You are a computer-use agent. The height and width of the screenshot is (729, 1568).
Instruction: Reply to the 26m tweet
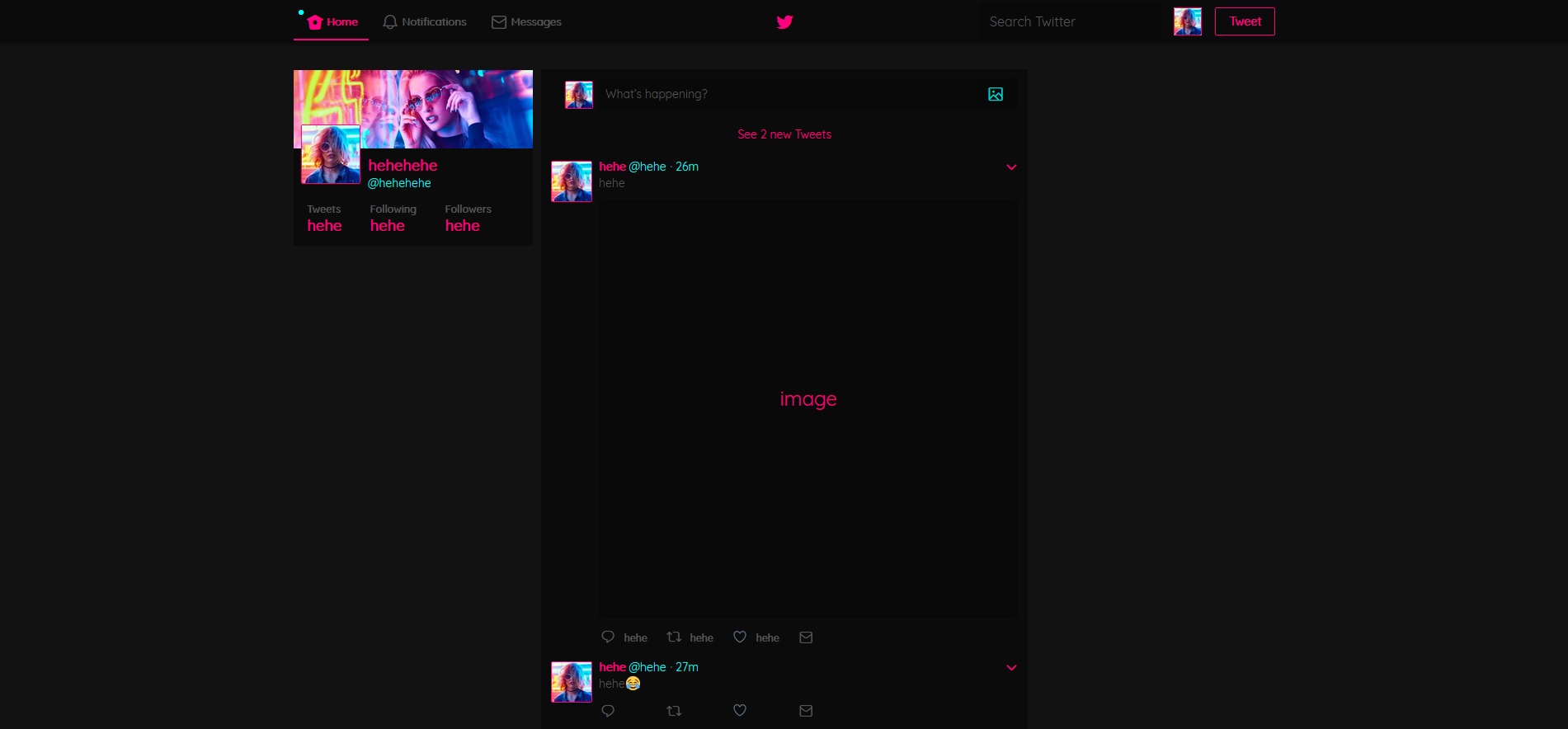[608, 637]
